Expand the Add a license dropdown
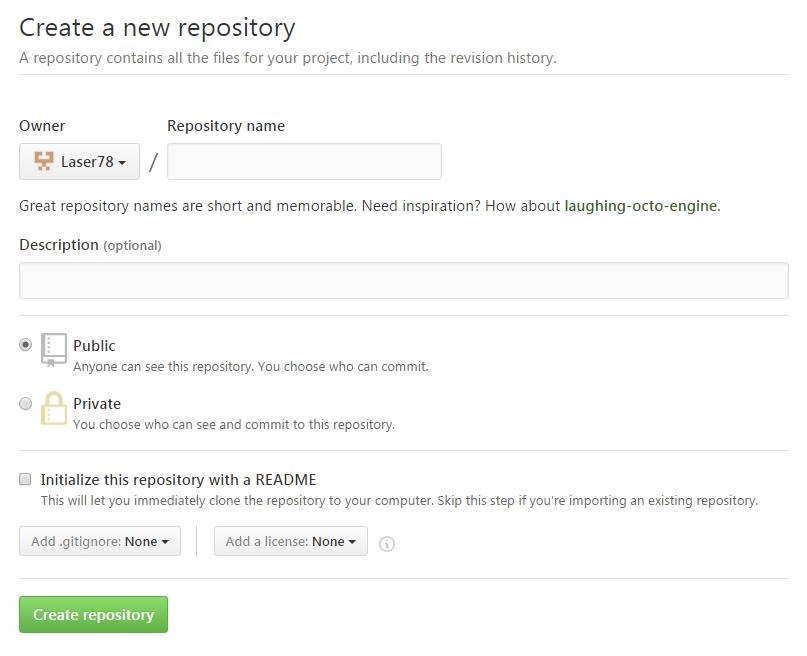The height and width of the screenshot is (656, 807). pos(290,542)
